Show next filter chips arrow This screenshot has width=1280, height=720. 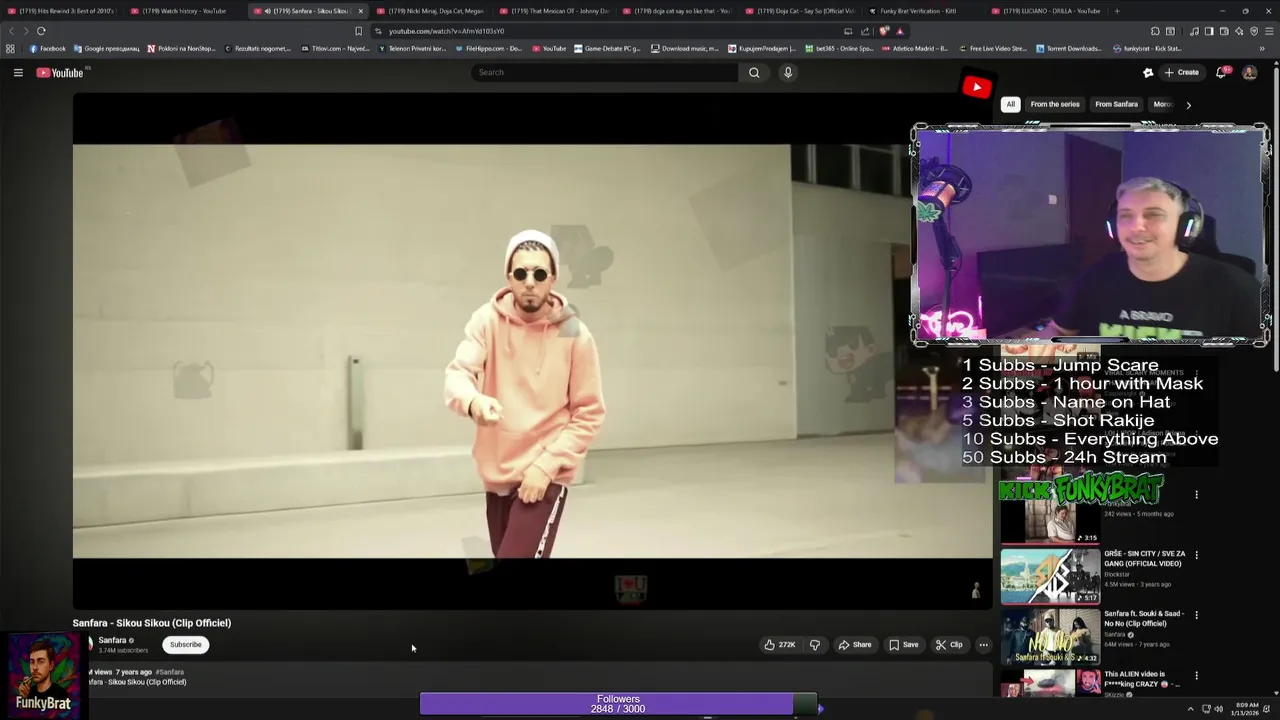tap(1188, 105)
